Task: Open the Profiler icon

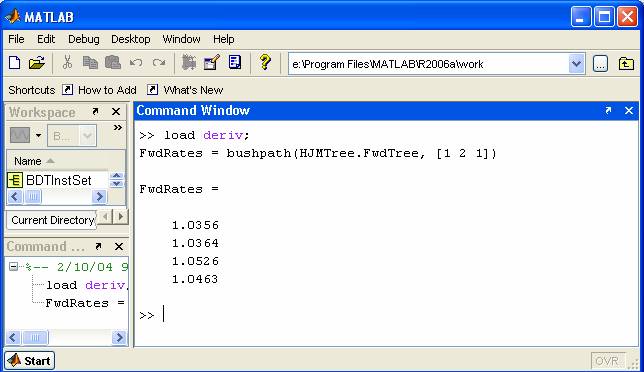Action: click(x=235, y=62)
